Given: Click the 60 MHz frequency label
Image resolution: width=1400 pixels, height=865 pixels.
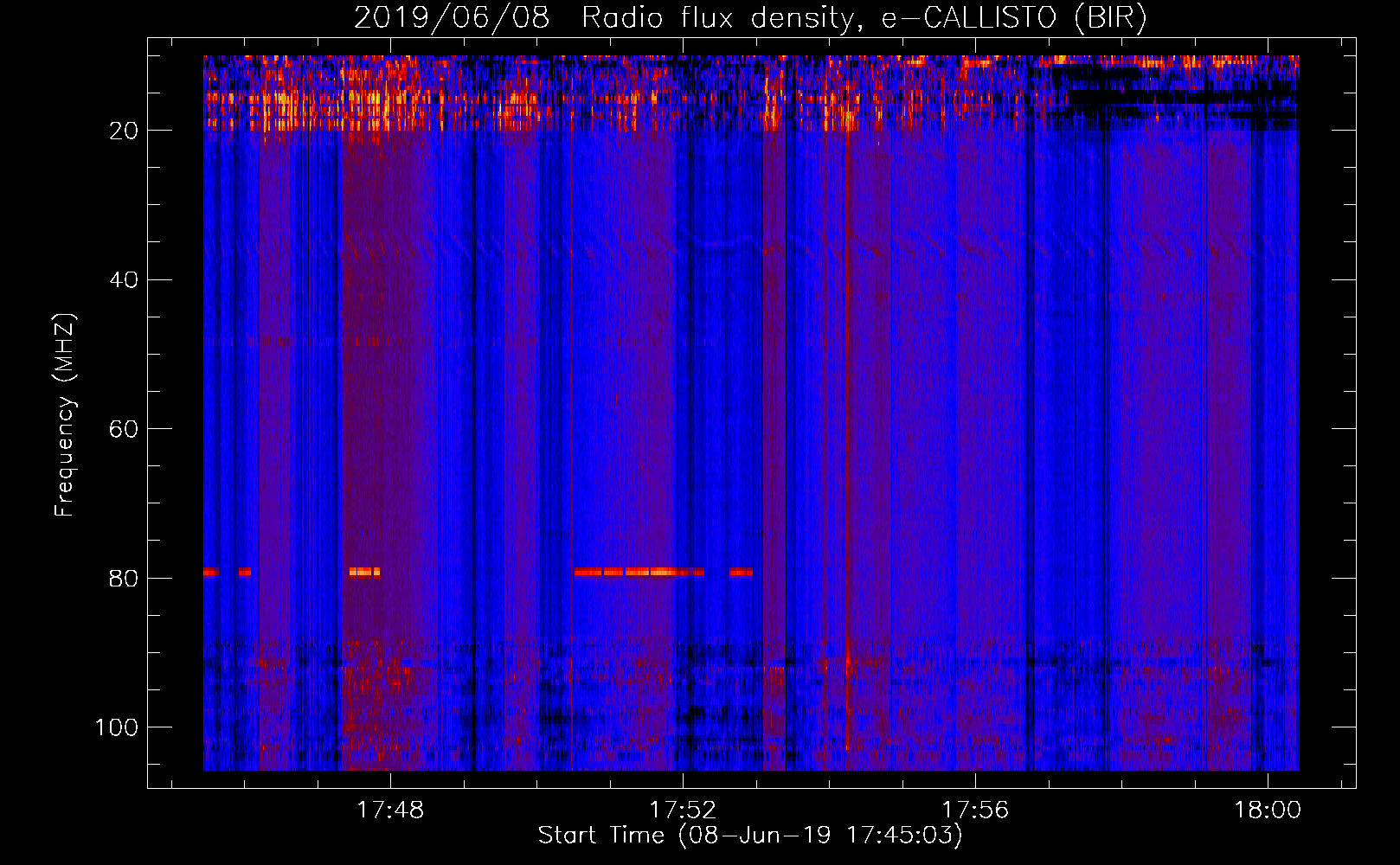Looking at the screenshot, I should [x=125, y=429].
